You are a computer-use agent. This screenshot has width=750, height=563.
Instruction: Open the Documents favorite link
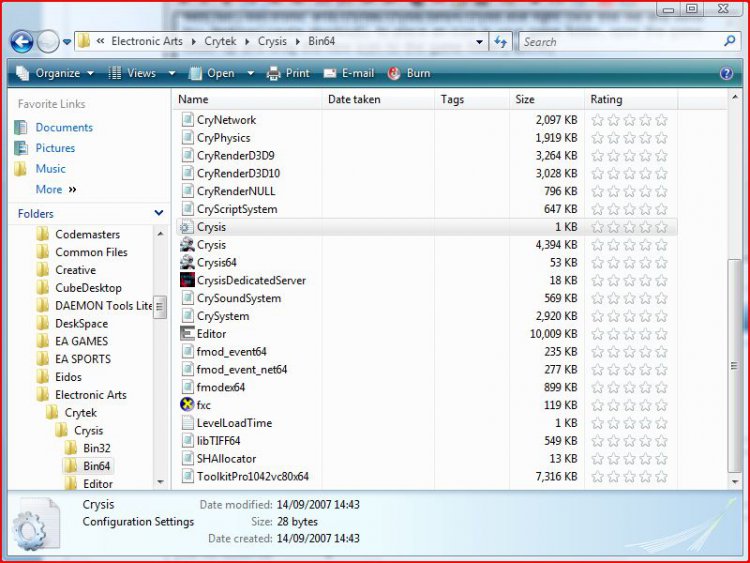click(64, 127)
